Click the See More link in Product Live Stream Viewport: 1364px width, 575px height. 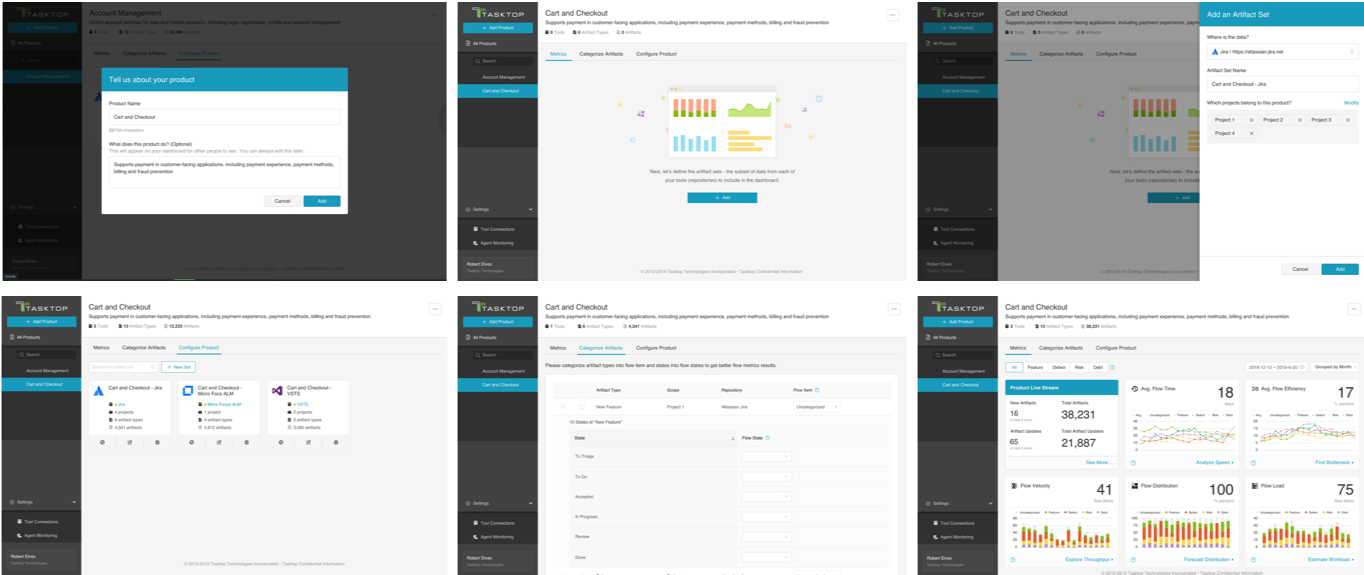tap(1099, 463)
